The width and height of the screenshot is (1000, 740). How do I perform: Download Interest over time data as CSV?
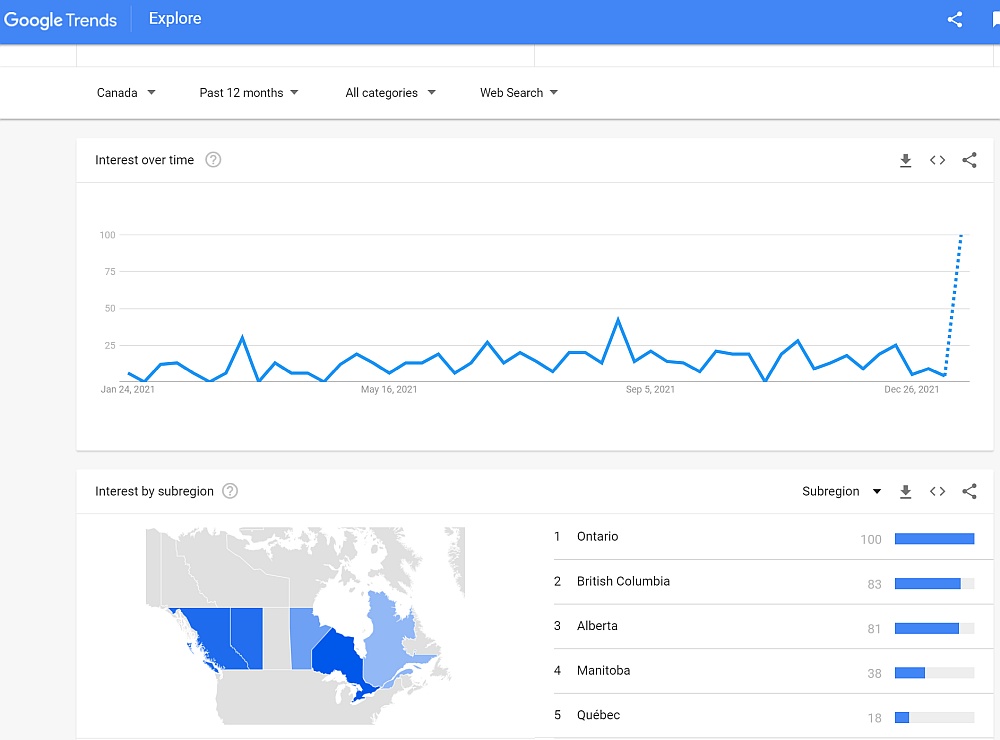(x=906, y=160)
